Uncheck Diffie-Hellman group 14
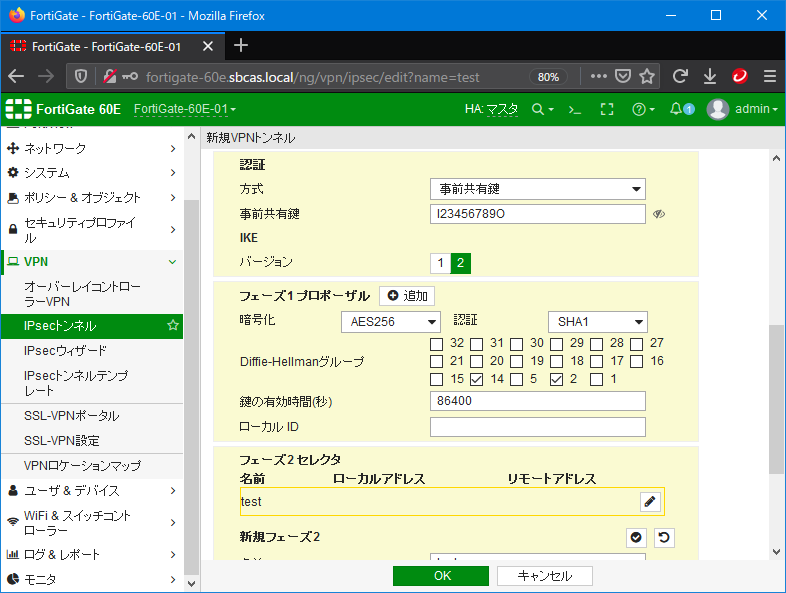 pyautogui.click(x=477, y=379)
